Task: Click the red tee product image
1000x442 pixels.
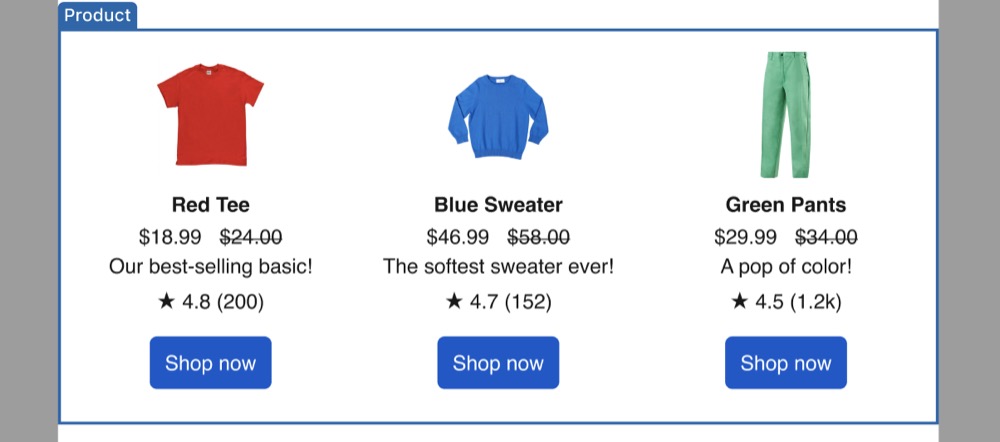Action: (210, 115)
